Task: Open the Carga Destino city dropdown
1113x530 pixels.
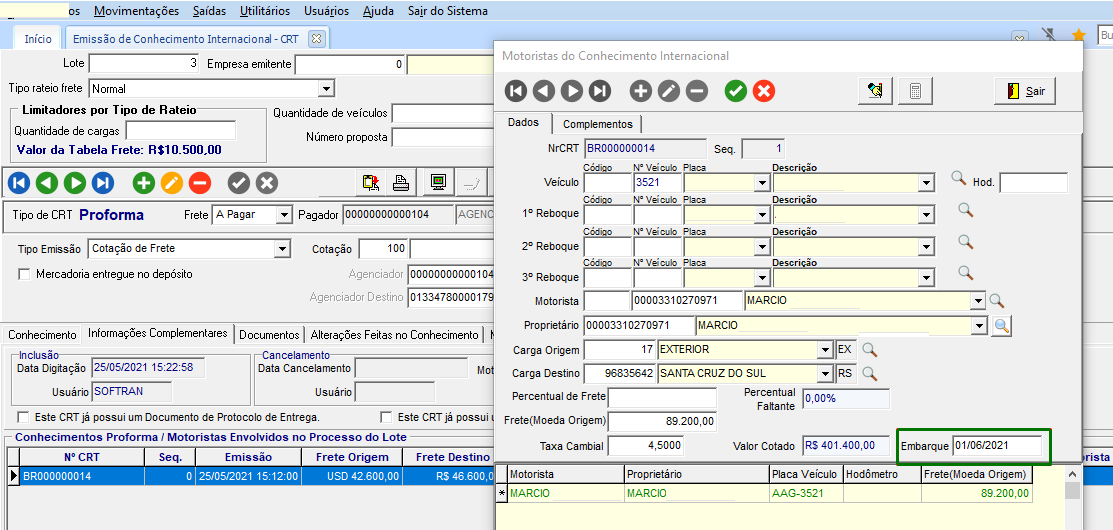Action: [x=825, y=374]
